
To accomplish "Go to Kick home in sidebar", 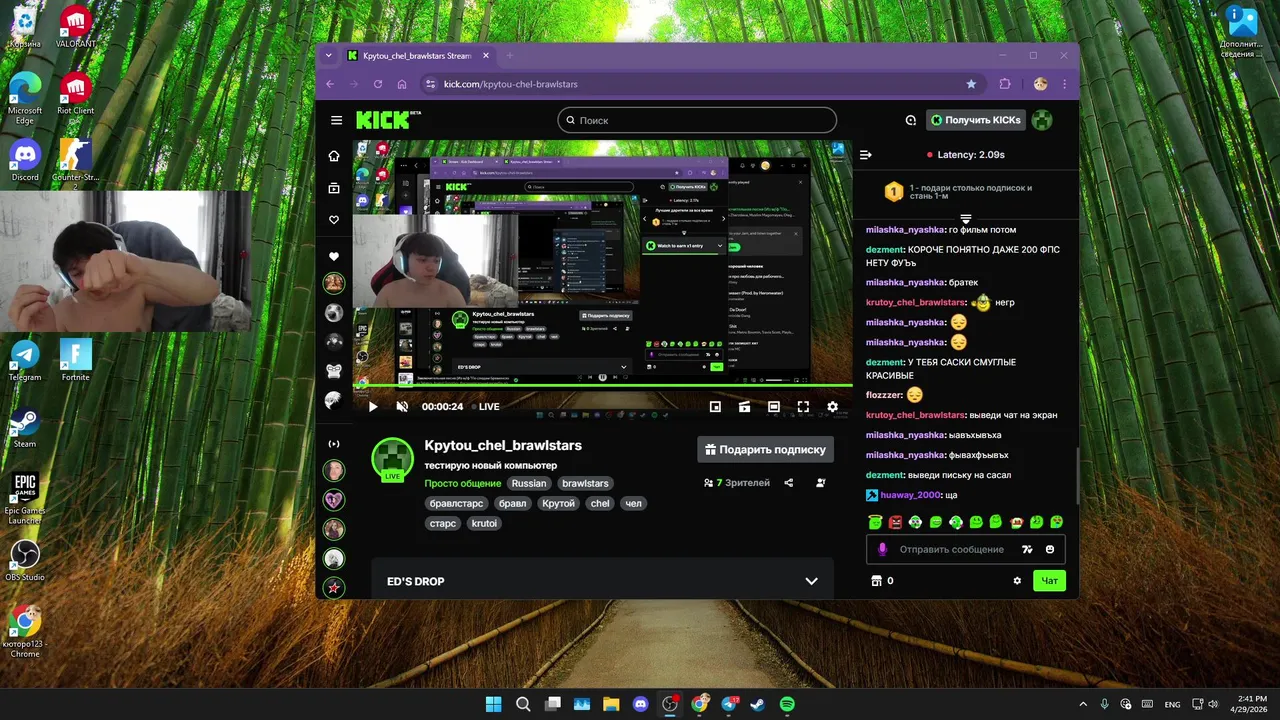I will 334,156.
